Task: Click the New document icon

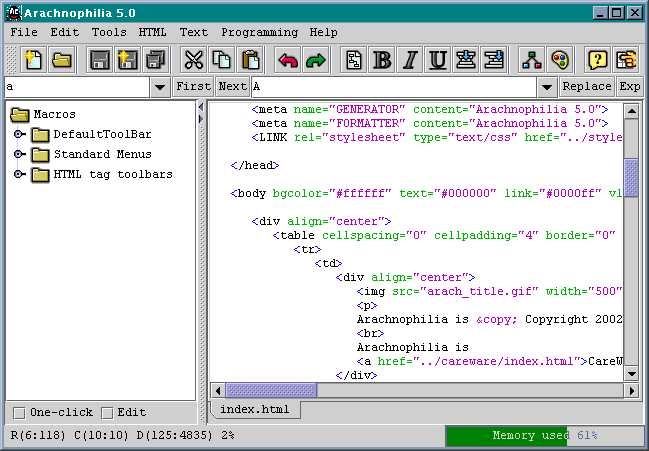Action: point(33,60)
